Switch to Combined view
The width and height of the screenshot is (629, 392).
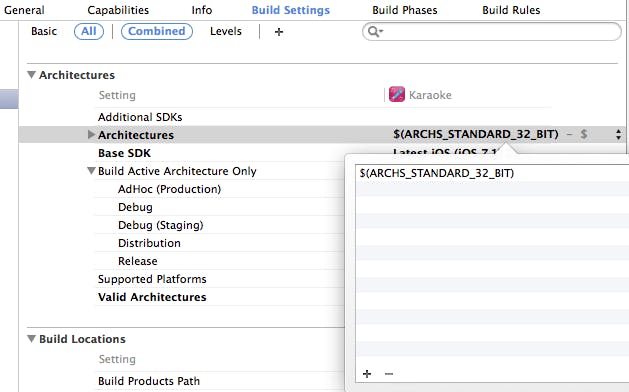point(157,31)
